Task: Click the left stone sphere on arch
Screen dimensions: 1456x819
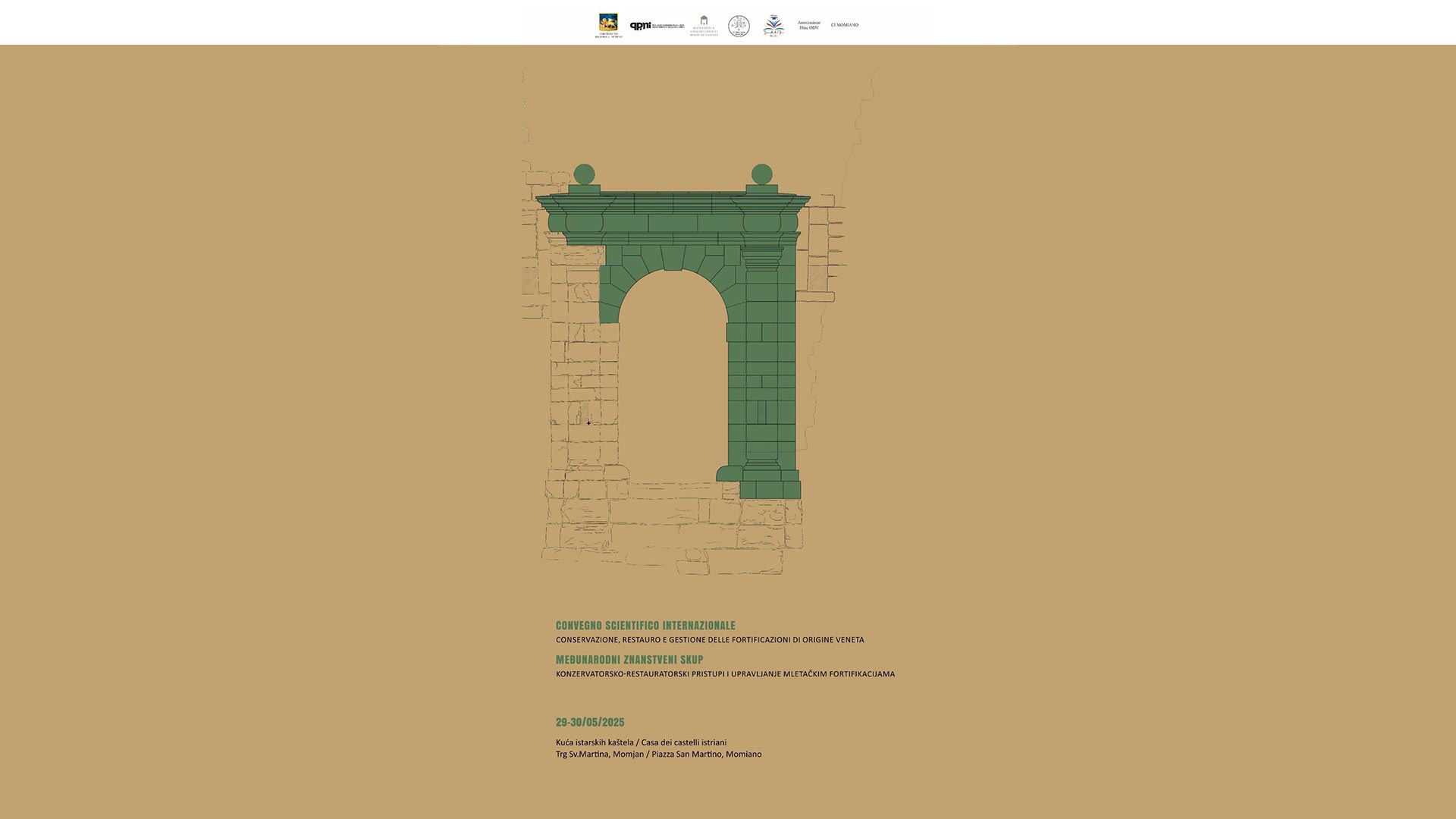Action: pyautogui.click(x=584, y=174)
